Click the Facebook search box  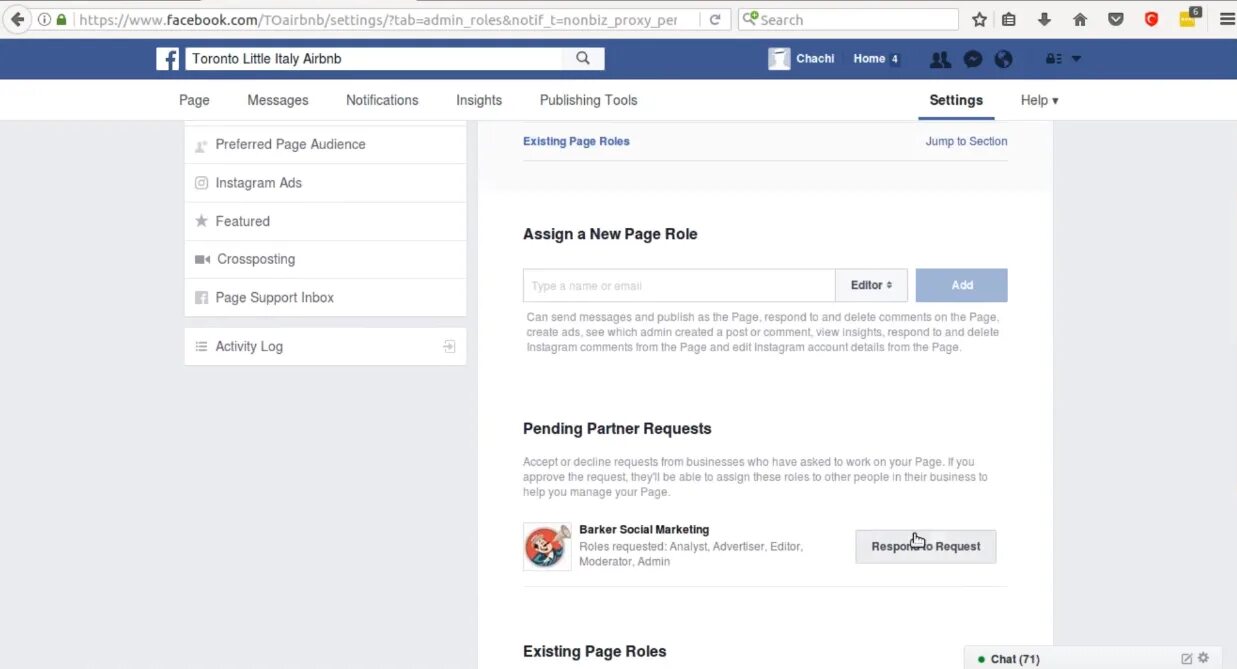374,59
